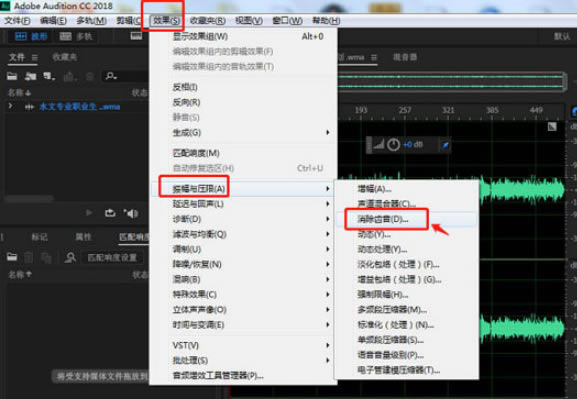The width and height of the screenshot is (577, 399).
Task: Expand the 延迟与回声(L) submenu
Action: tap(243, 204)
